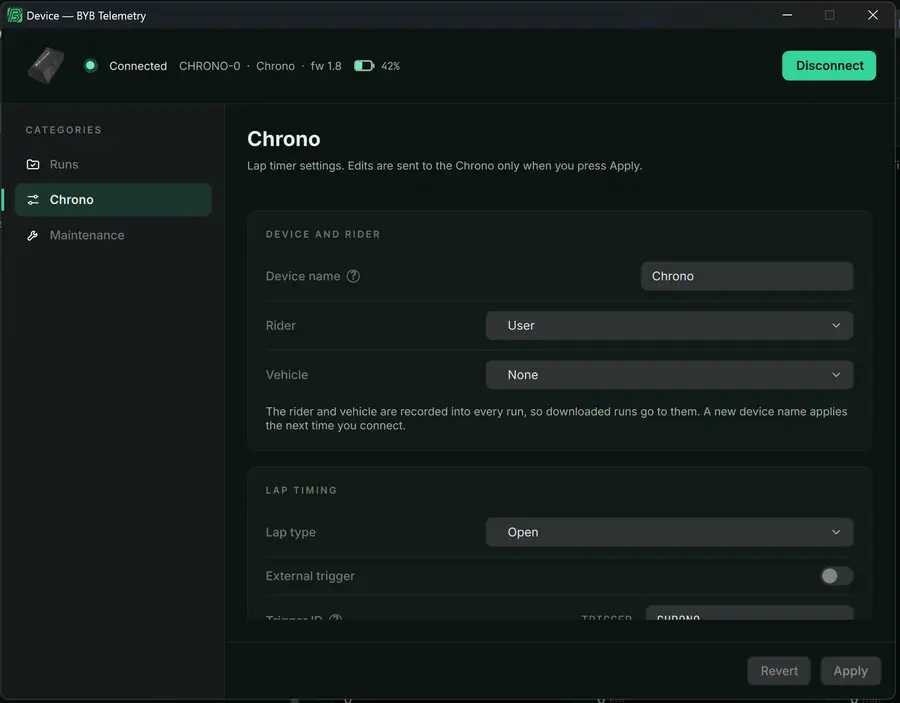Open the Runs category
The image size is (900, 703).
[x=113, y=165]
